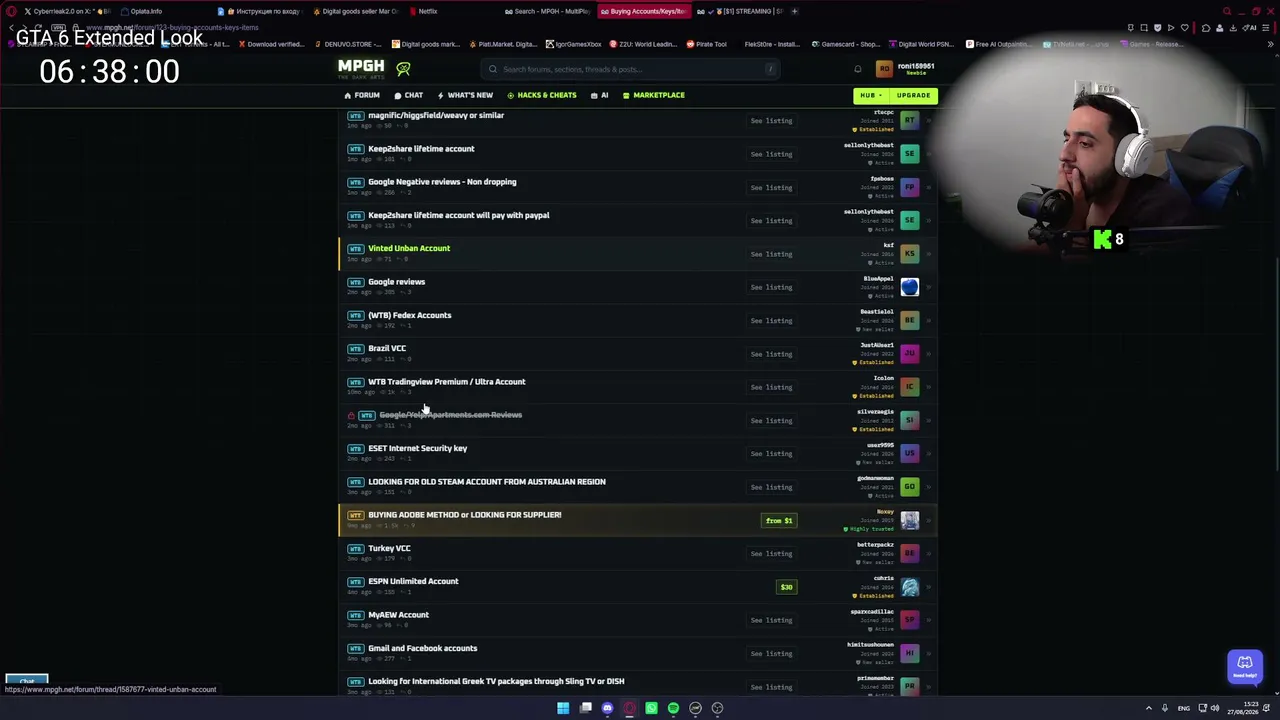Screen dimensions: 1280x720
Task: Open 'magnific/higgsfield/weavy or similar' thread
Action: (x=436, y=115)
